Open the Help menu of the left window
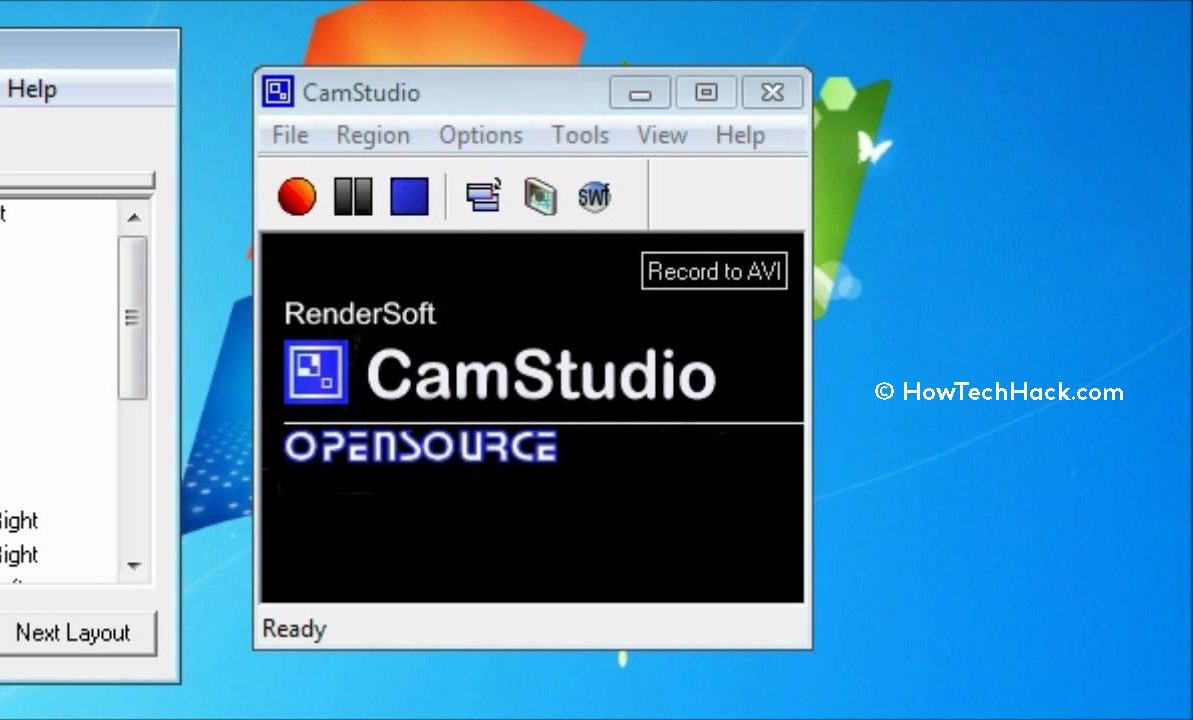The height and width of the screenshot is (720, 1193). click(31, 88)
